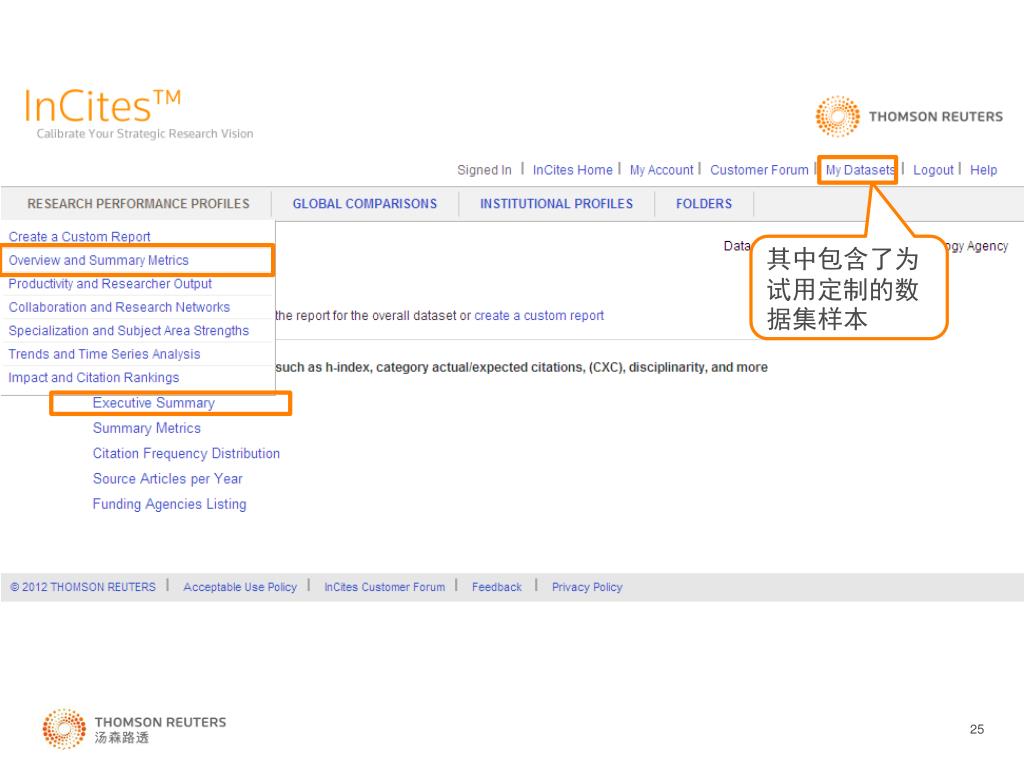1024x768 pixels.
Task: Click the 2012 Thomson Reuters copyright text
Action: click(83, 587)
